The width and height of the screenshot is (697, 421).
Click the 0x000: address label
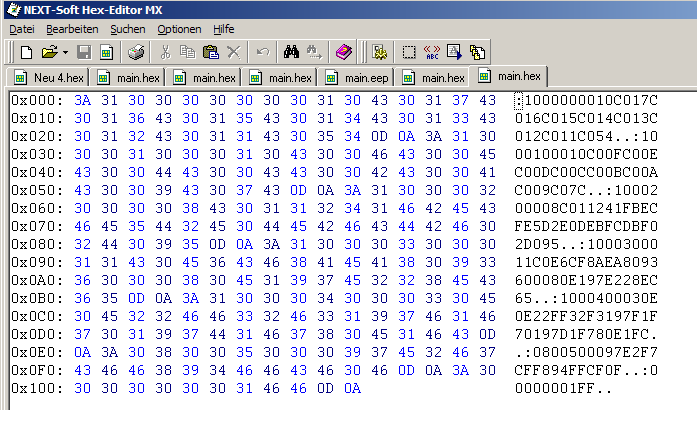coord(37,100)
